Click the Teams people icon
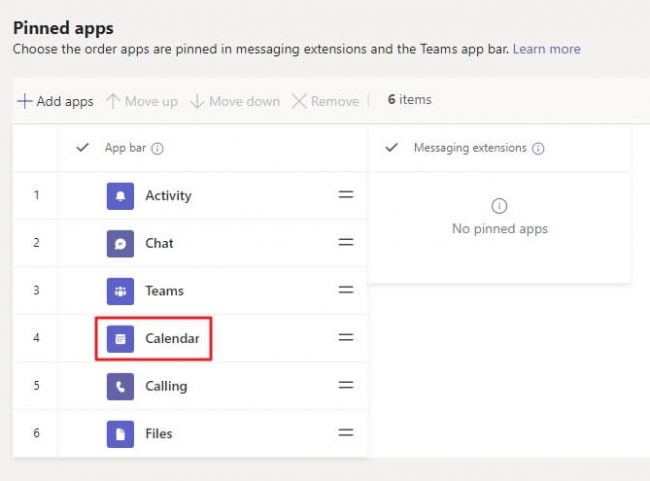This screenshot has width=650, height=481. click(120, 291)
